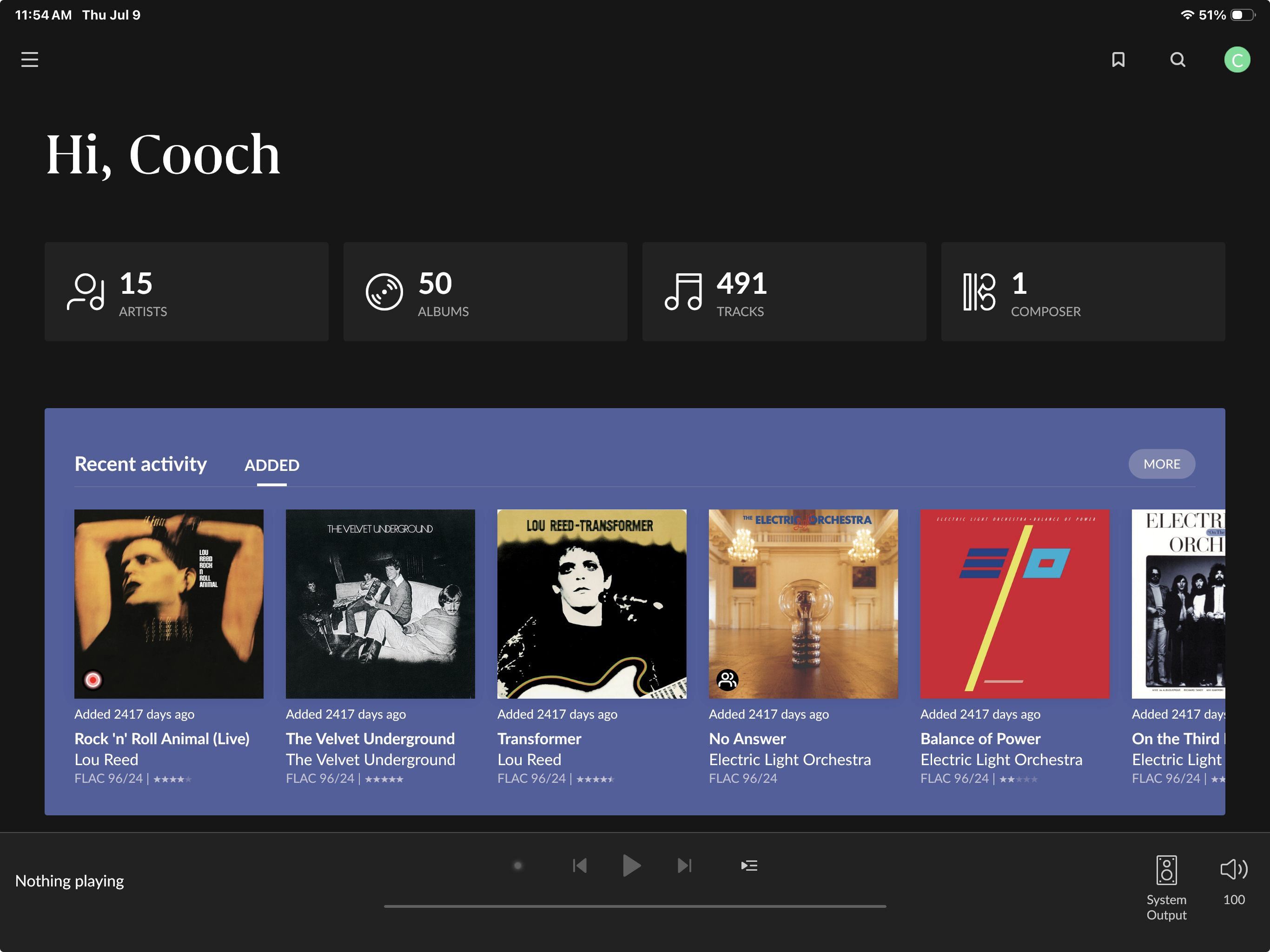Open the green profile avatar C
The height and width of the screenshot is (952, 1270).
[1237, 59]
